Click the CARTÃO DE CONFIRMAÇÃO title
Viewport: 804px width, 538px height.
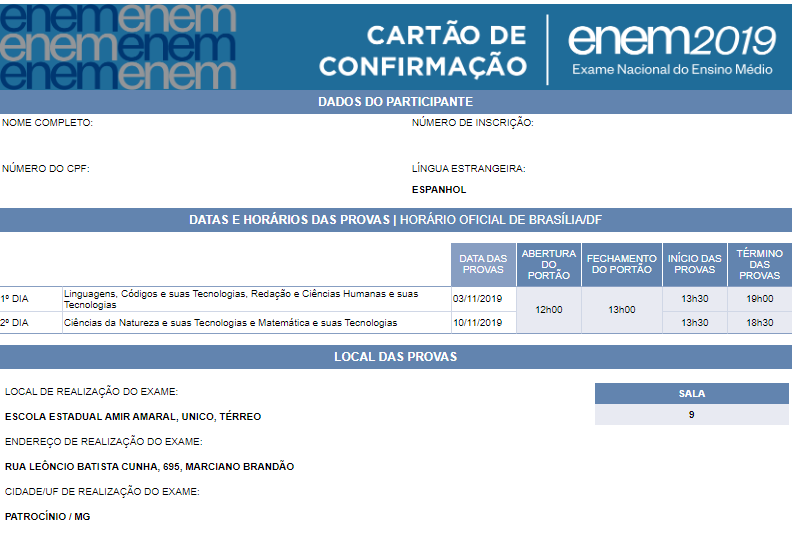[x=423, y=51]
